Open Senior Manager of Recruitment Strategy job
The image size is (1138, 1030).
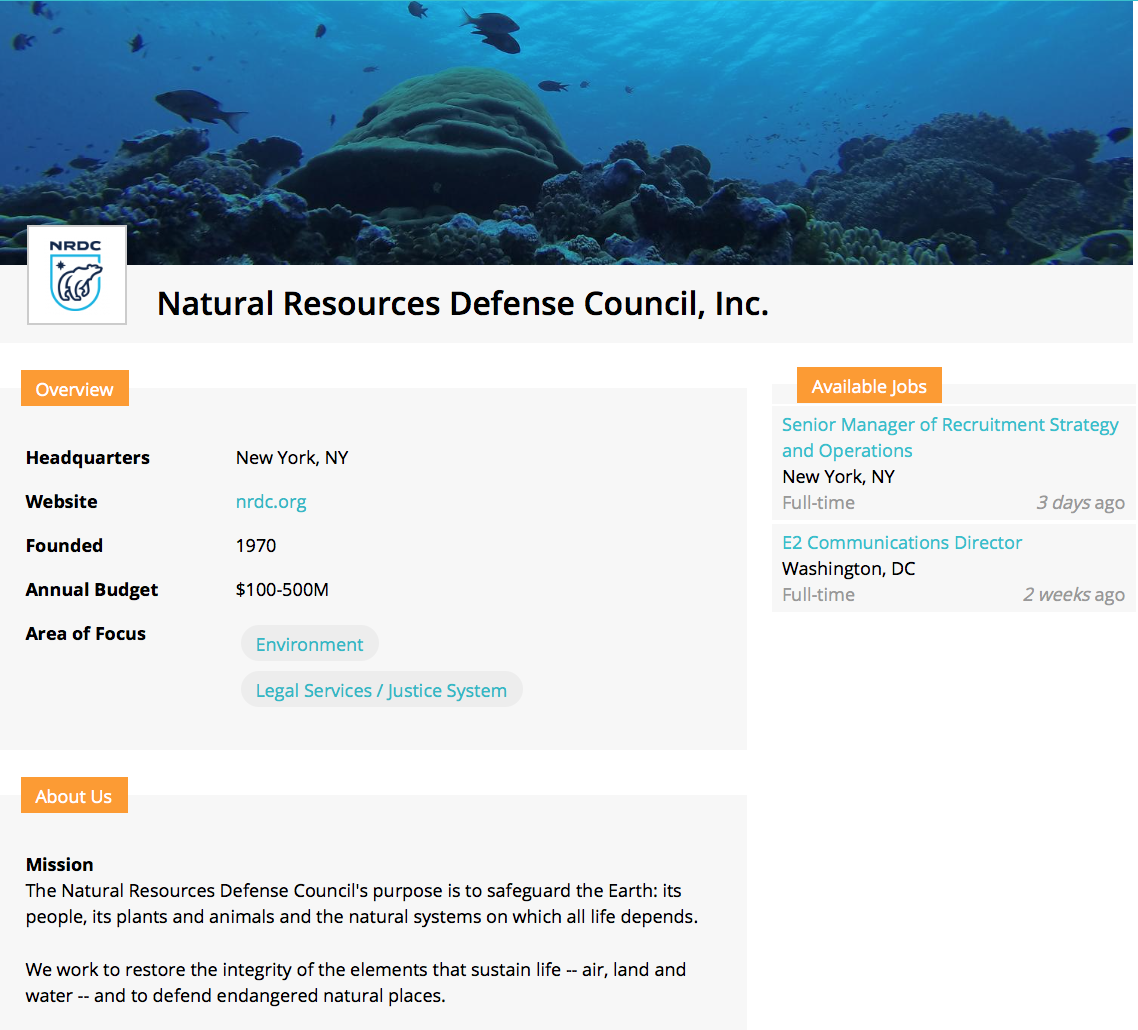point(949,437)
